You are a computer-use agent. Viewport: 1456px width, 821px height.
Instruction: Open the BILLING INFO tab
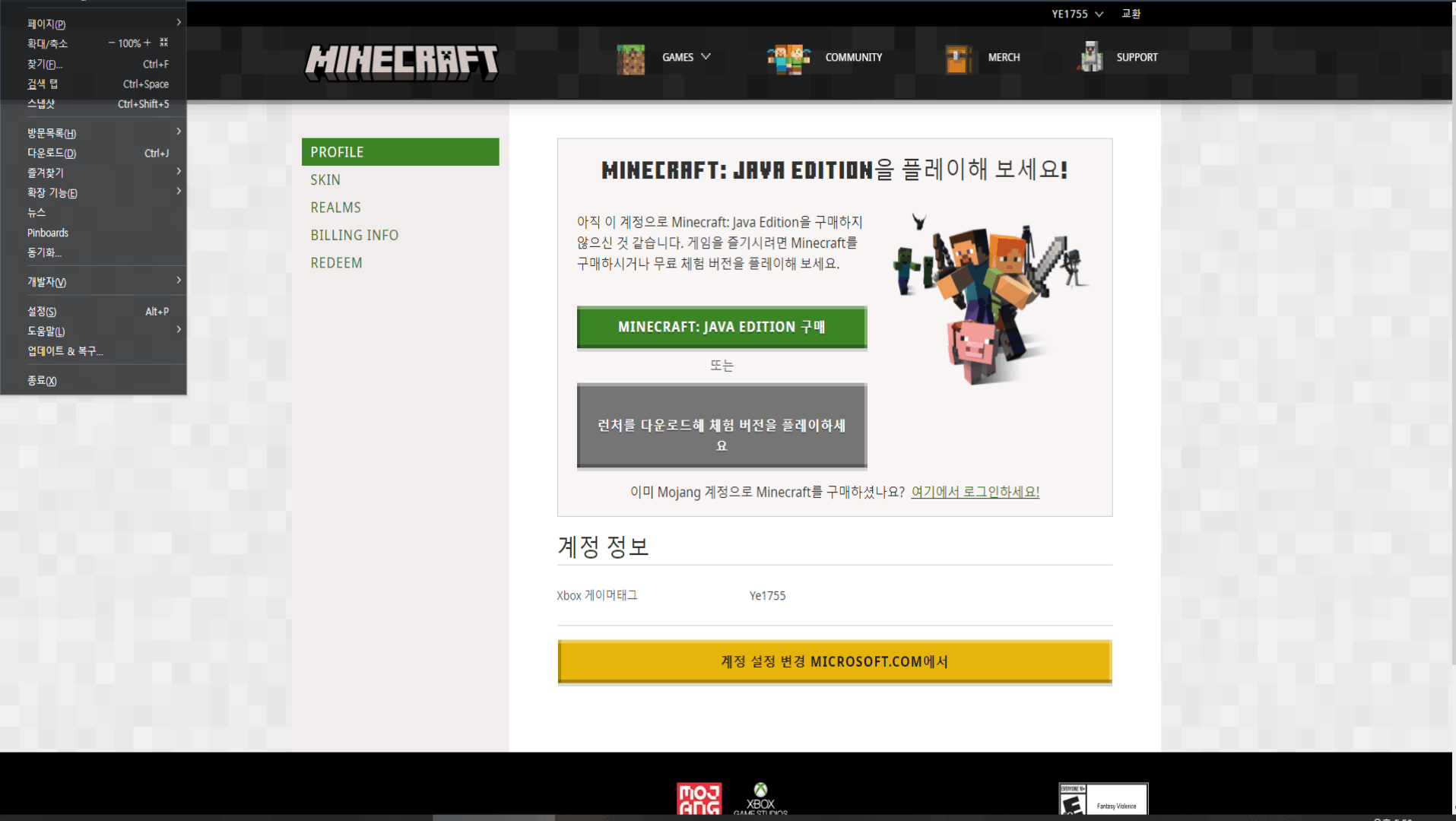[354, 235]
